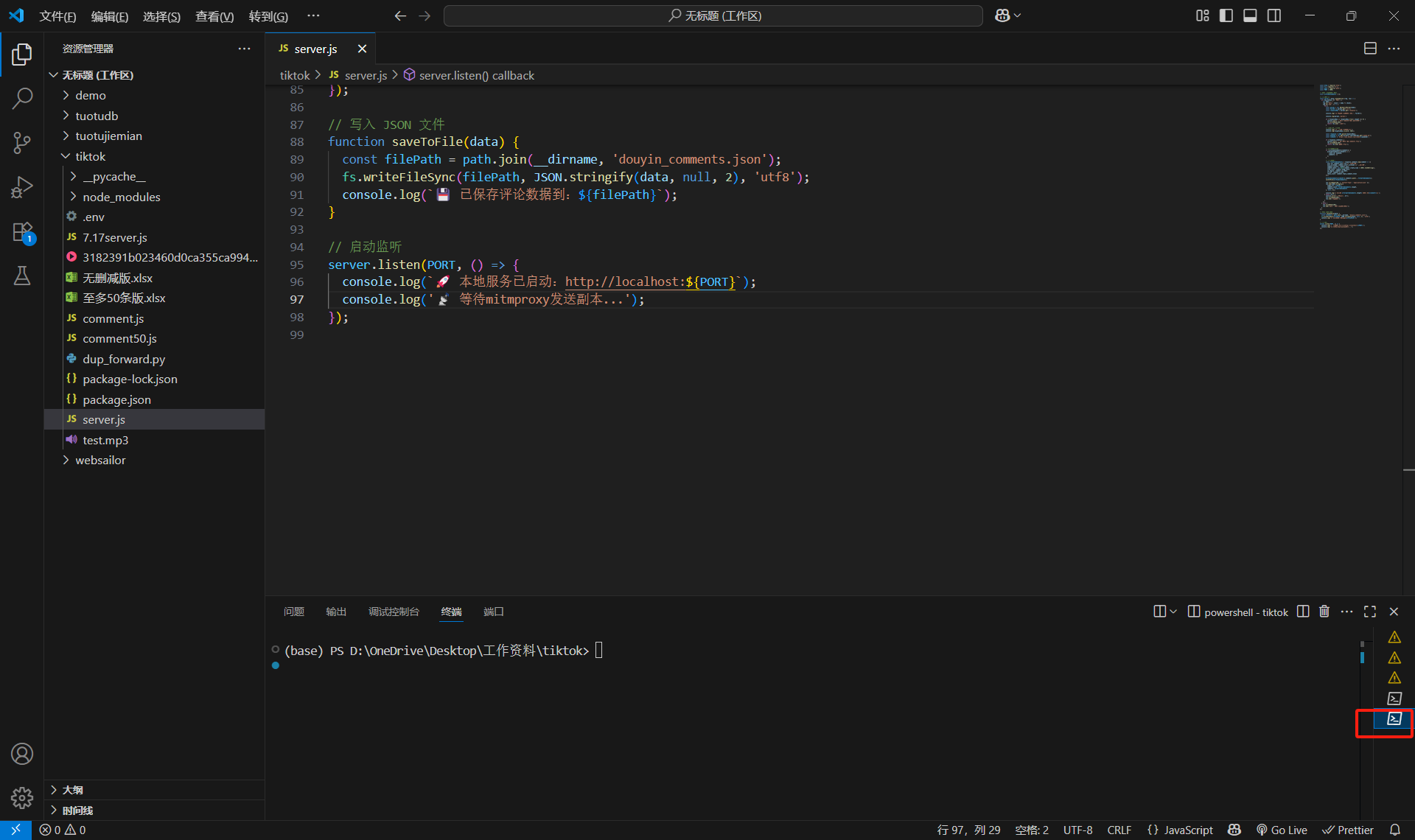1415x840 pixels.
Task: Open the 查看(V) menu
Action: tap(214, 16)
